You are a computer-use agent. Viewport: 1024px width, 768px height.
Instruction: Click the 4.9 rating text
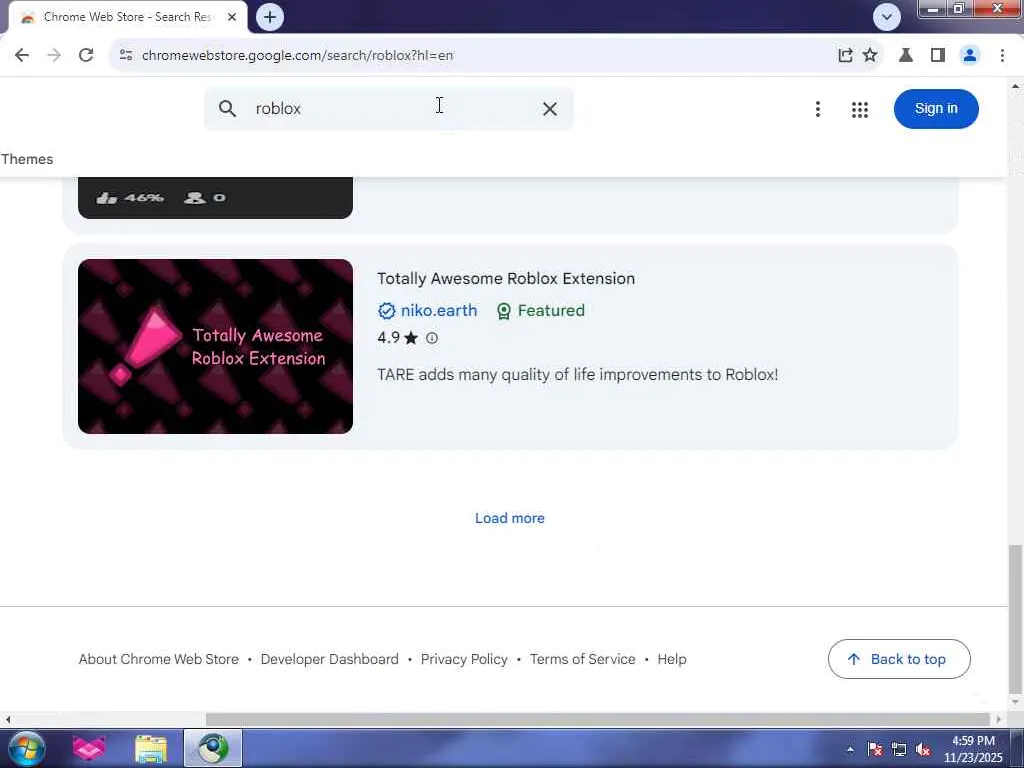pyautogui.click(x=389, y=338)
